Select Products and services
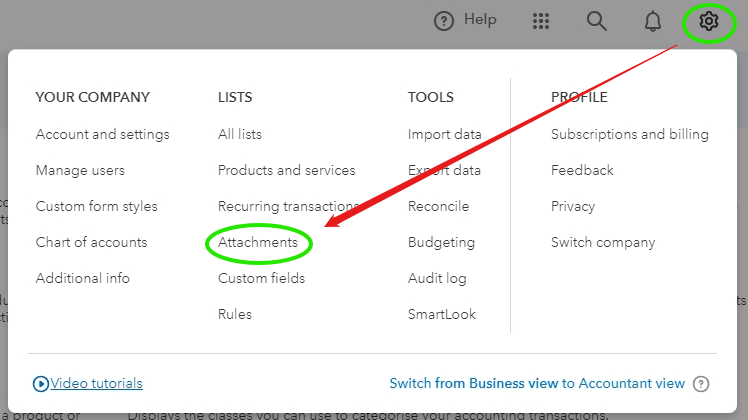Image resolution: width=748 pixels, height=420 pixels. [286, 170]
